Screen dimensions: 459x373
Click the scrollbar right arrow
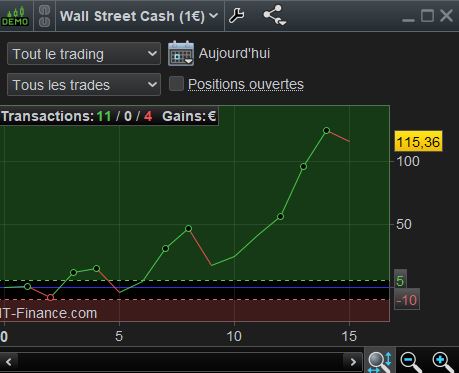353,362
